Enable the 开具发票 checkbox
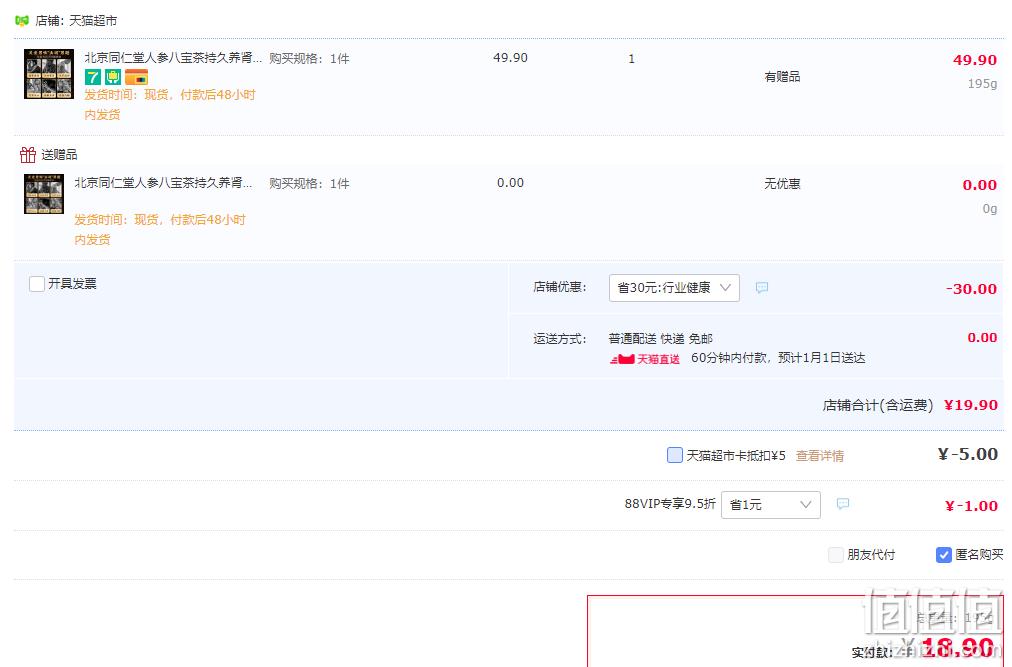The height and width of the screenshot is (667, 1012). (x=37, y=283)
